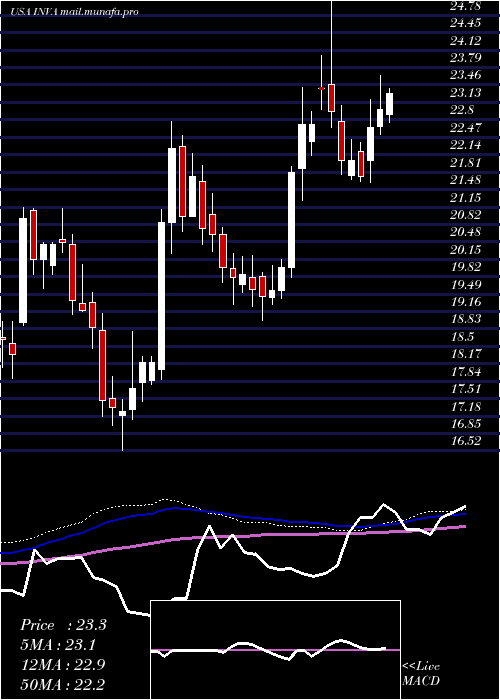
Task: Select the 'USA INVA mail.munafa.pro' chart title
Action: click(x=75, y=12)
